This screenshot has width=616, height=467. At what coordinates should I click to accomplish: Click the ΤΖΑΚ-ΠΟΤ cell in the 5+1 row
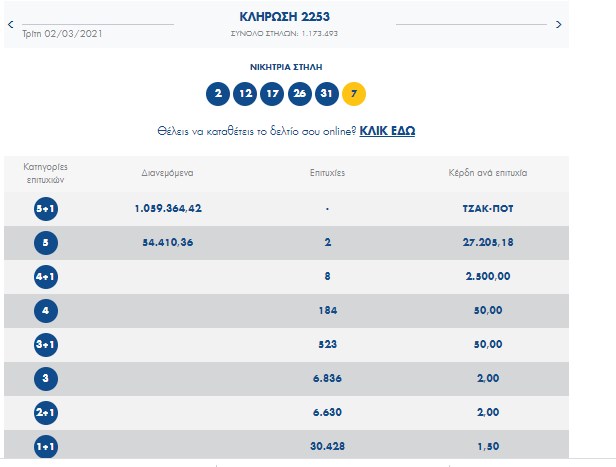tap(488, 208)
